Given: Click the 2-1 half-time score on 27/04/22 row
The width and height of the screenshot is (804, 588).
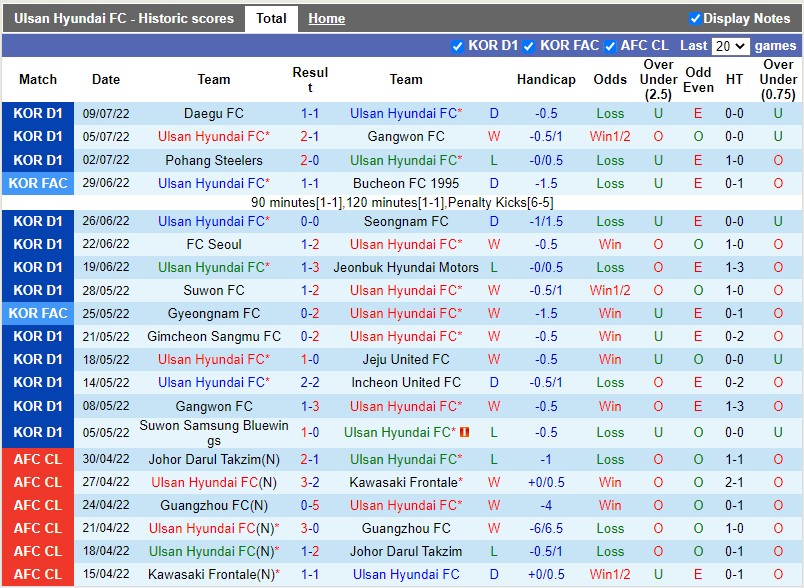Looking at the screenshot, I should click(734, 482).
